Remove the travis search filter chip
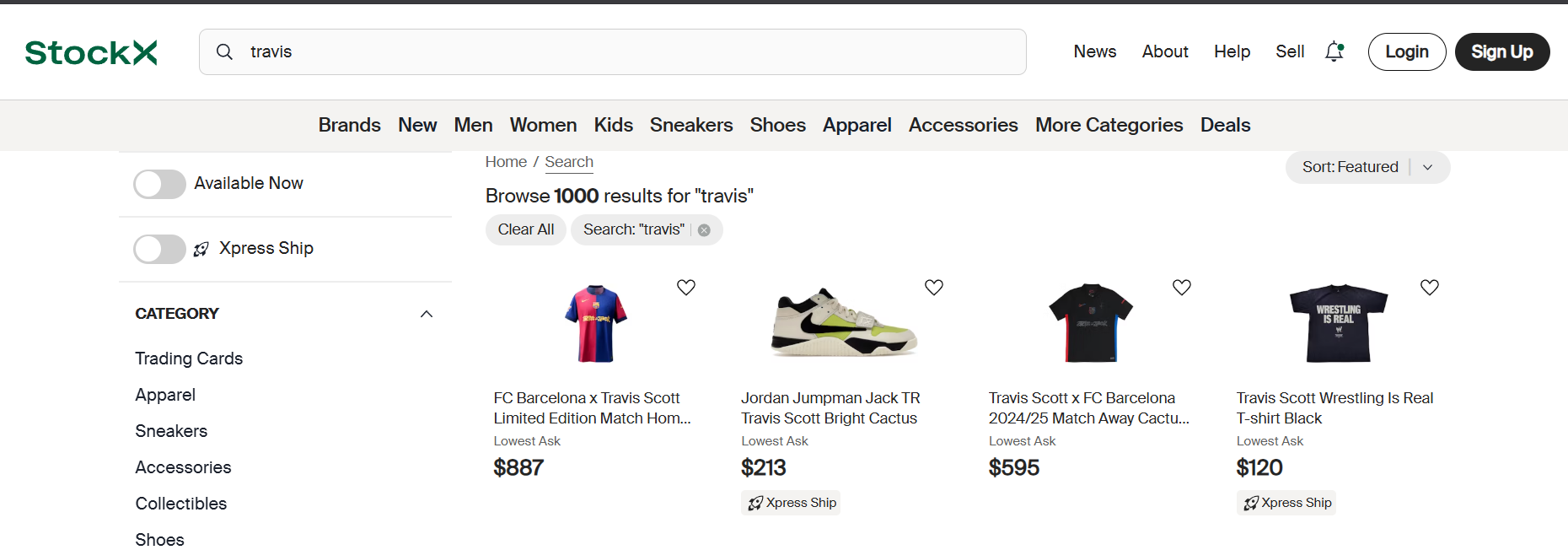The width and height of the screenshot is (1568, 550). (705, 229)
